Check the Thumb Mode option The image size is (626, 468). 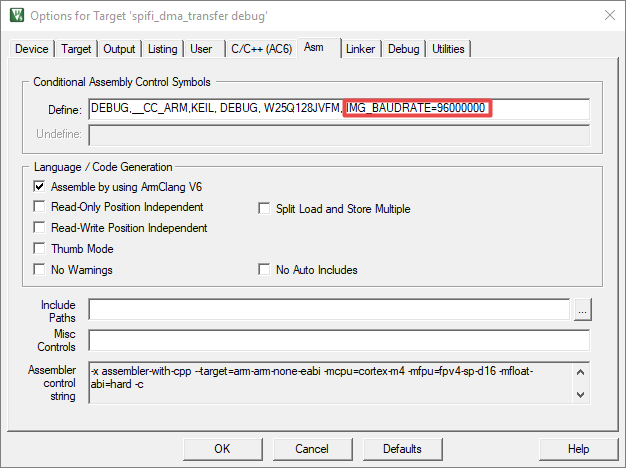[40, 249]
